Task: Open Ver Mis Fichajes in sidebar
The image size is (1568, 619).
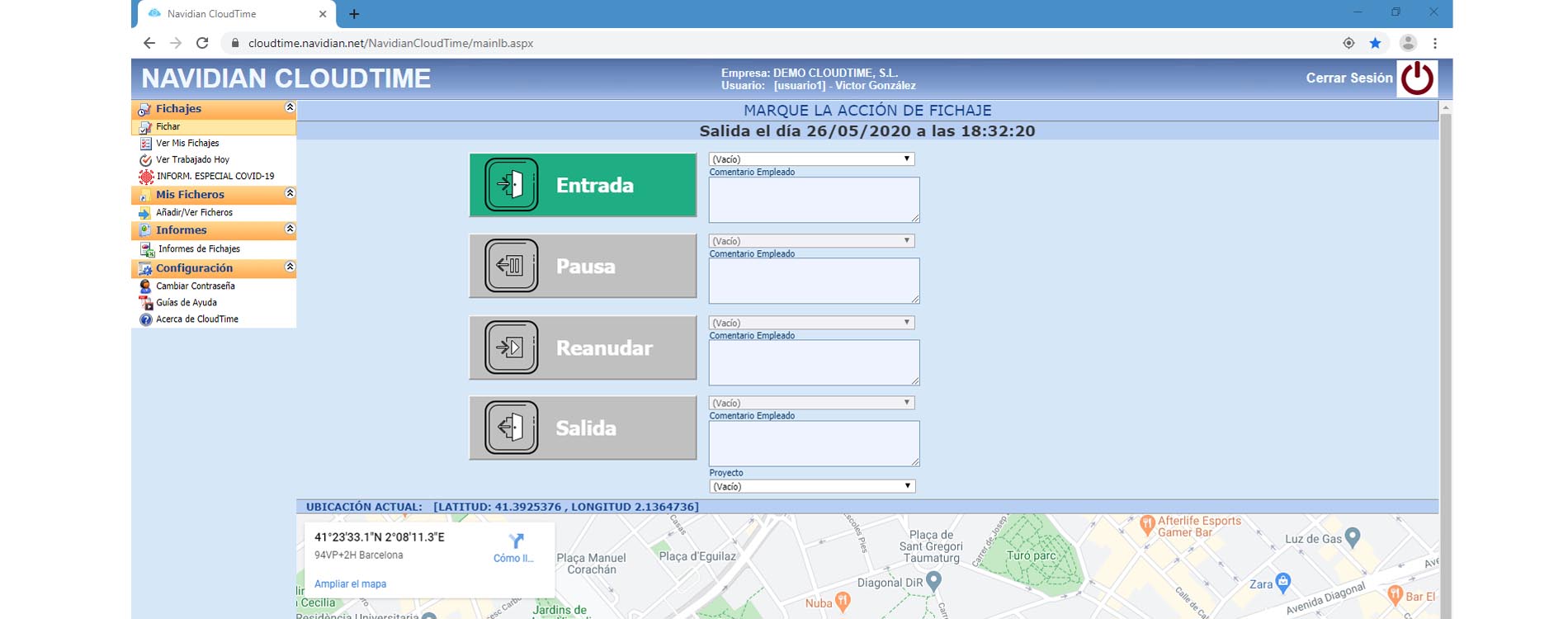Action: [187, 144]
